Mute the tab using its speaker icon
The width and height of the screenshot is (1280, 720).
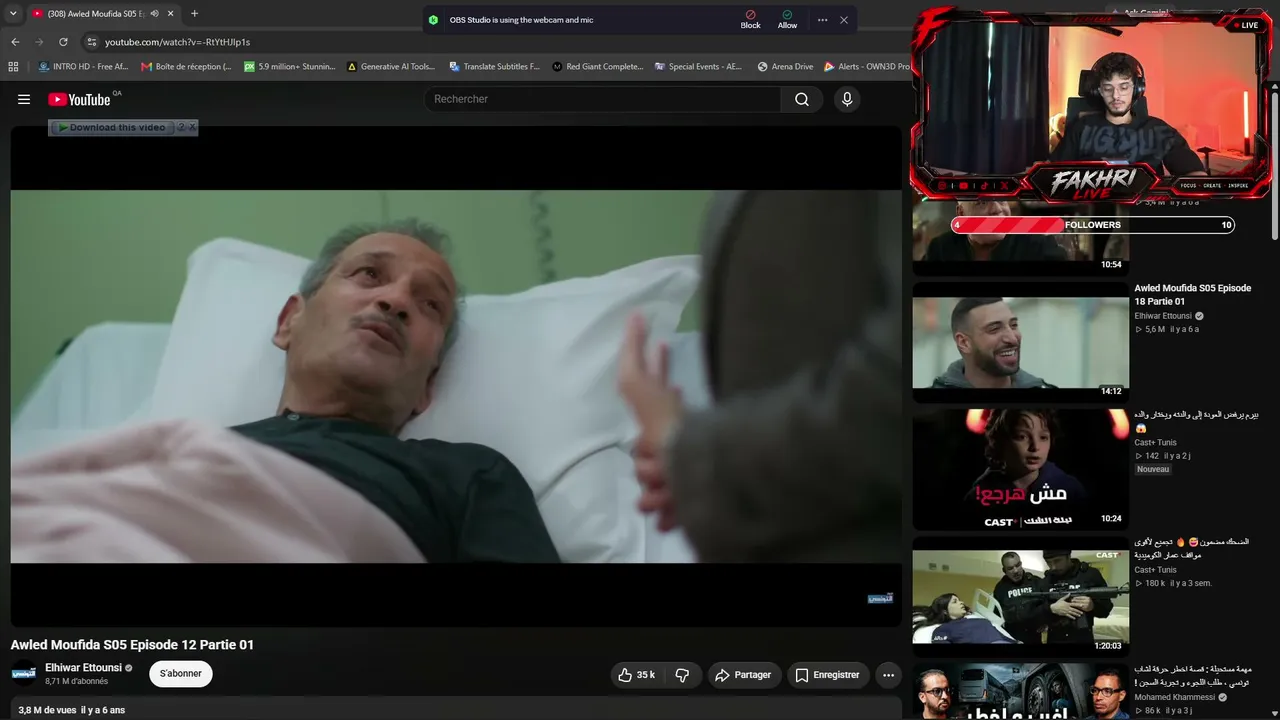(x=154, y=14)
